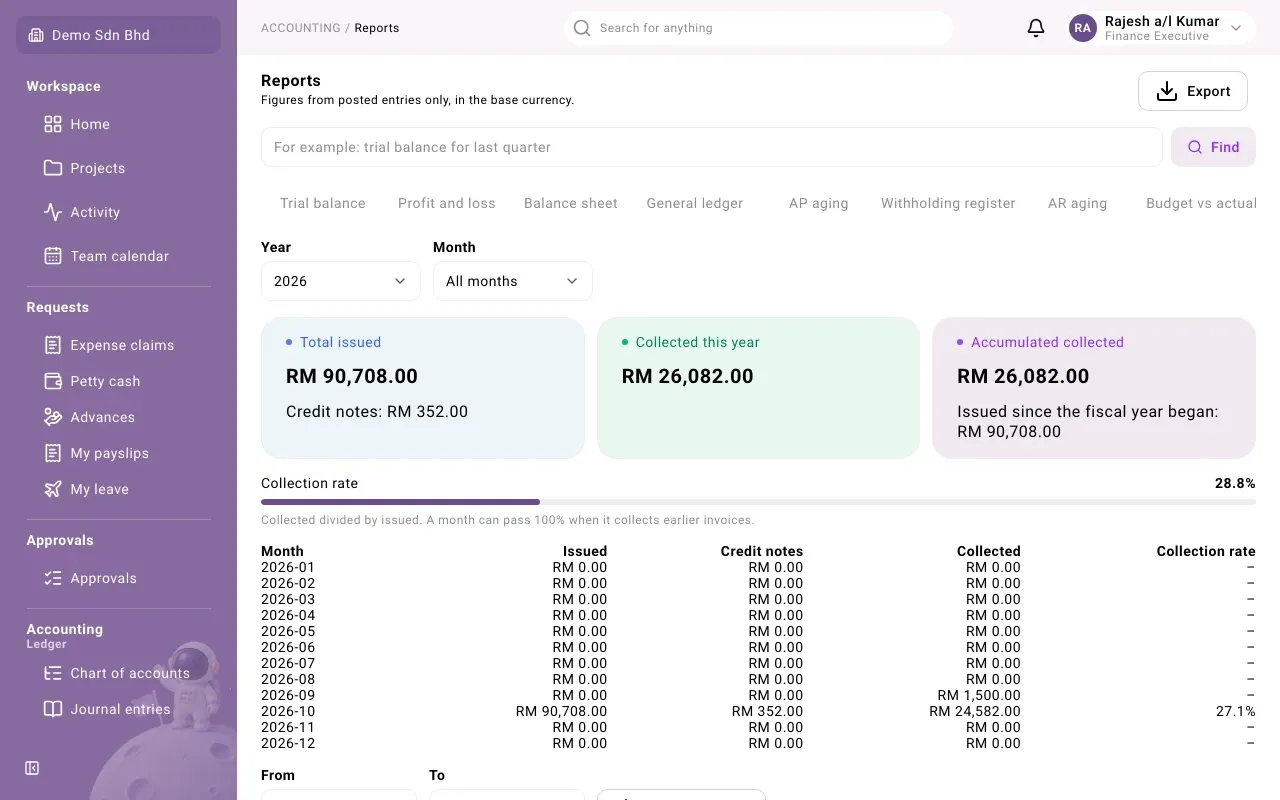The width and height of the screenshot is (1280, 800).
Task: Switch to the Trial balance tab
Action: coord(323,203)
